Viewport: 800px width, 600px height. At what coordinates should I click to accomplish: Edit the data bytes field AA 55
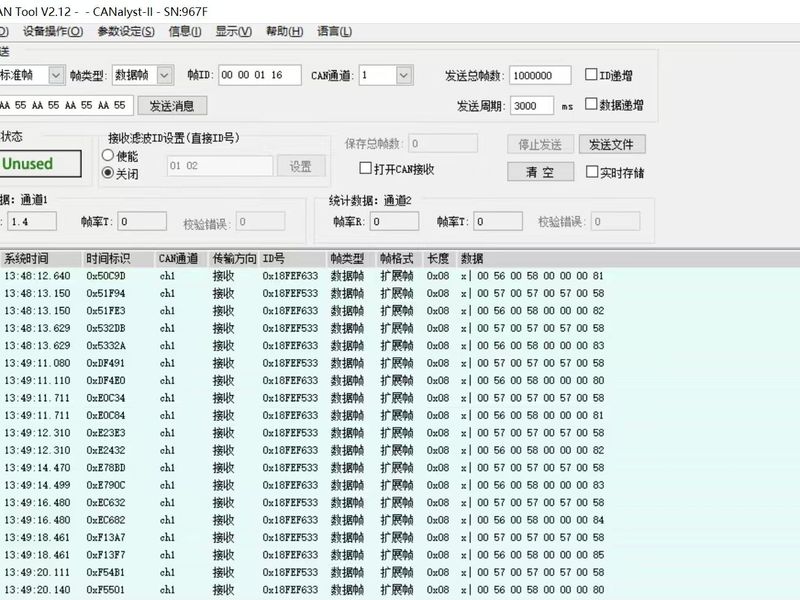pyautogui.click(x=66, y=105)
